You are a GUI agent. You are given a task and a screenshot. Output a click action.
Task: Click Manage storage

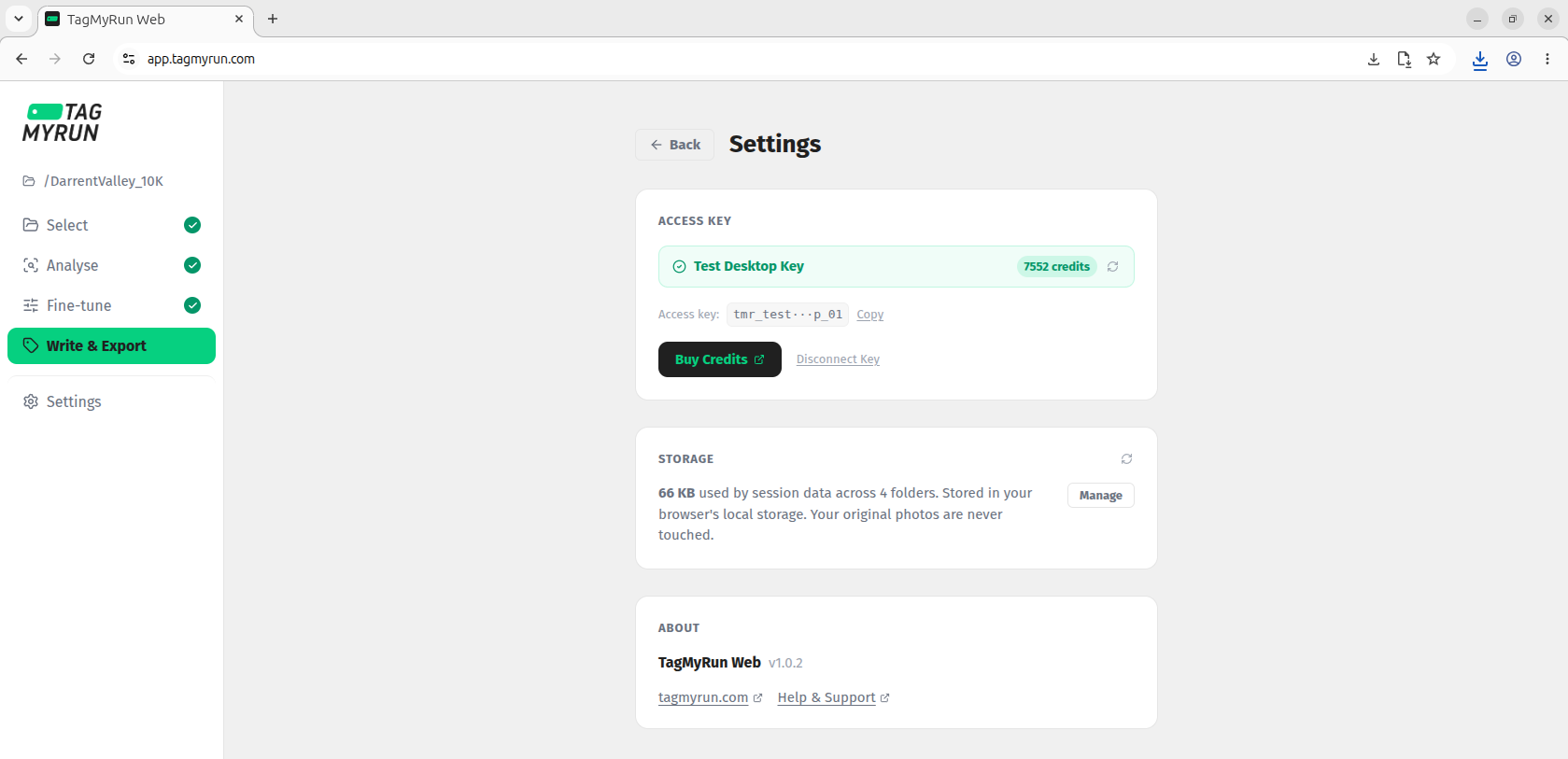(x=1101, y=496)
